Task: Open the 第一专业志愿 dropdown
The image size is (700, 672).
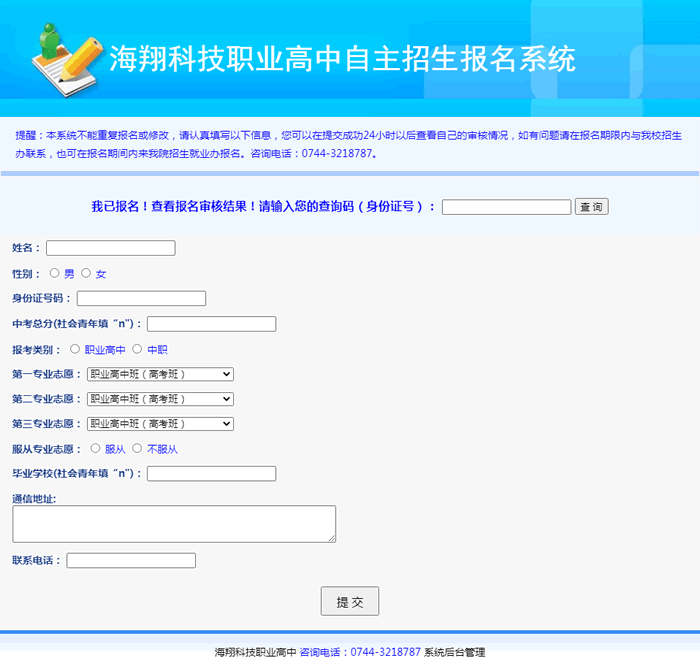Action: pos(160,374)
